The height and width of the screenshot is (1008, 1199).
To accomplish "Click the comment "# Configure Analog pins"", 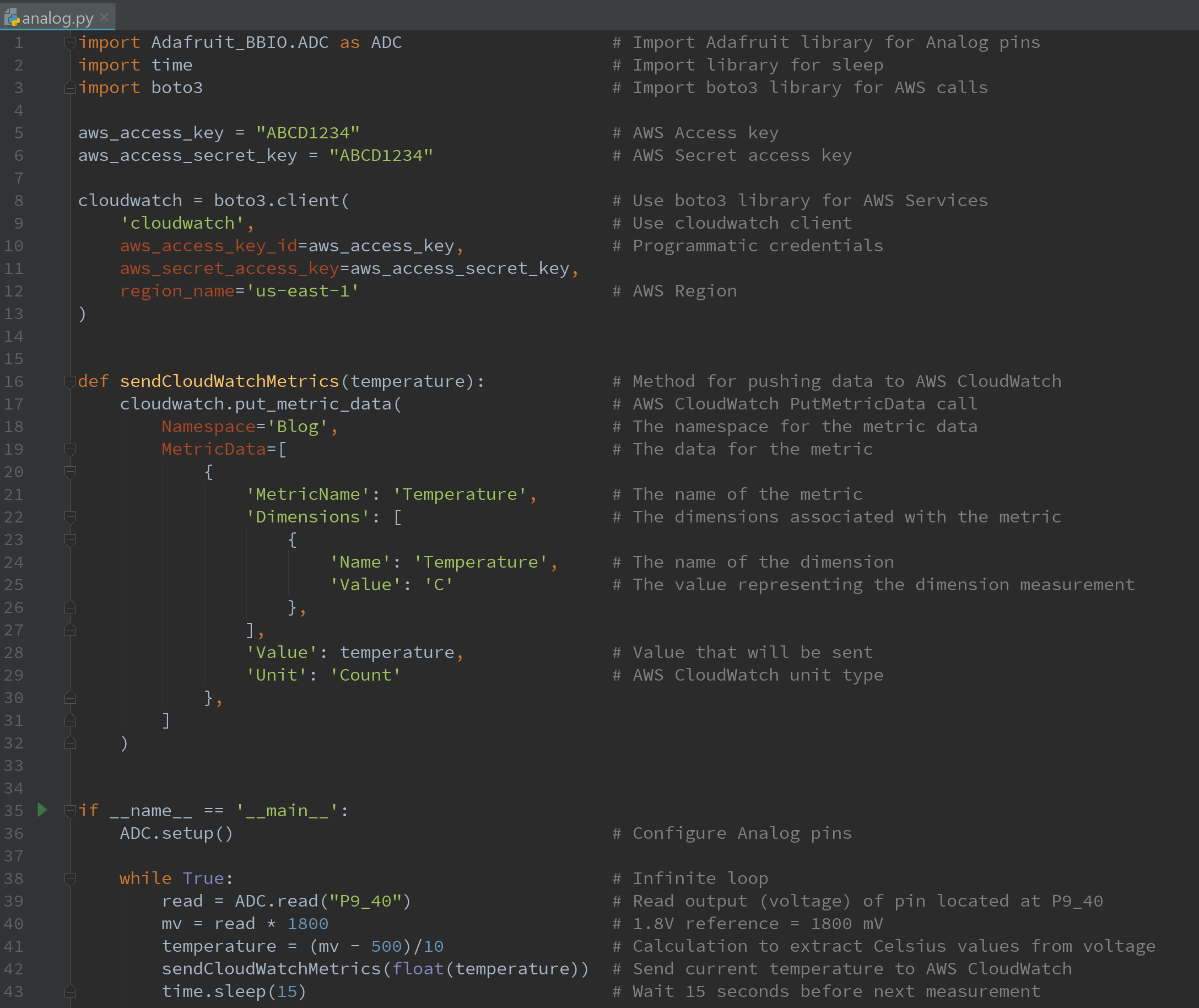I will tap(732, 833).
